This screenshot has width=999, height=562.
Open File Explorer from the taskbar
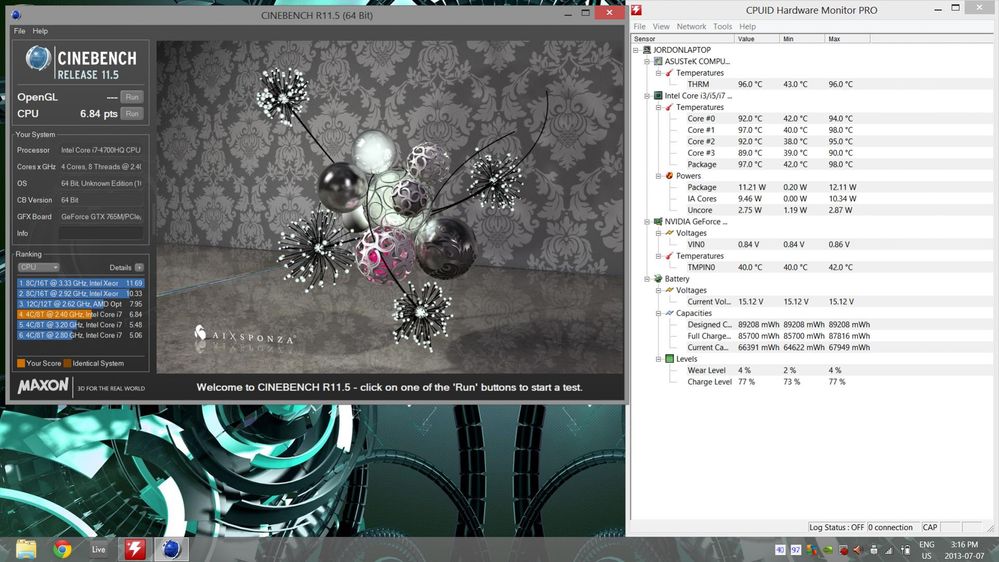tap(26, 549)
